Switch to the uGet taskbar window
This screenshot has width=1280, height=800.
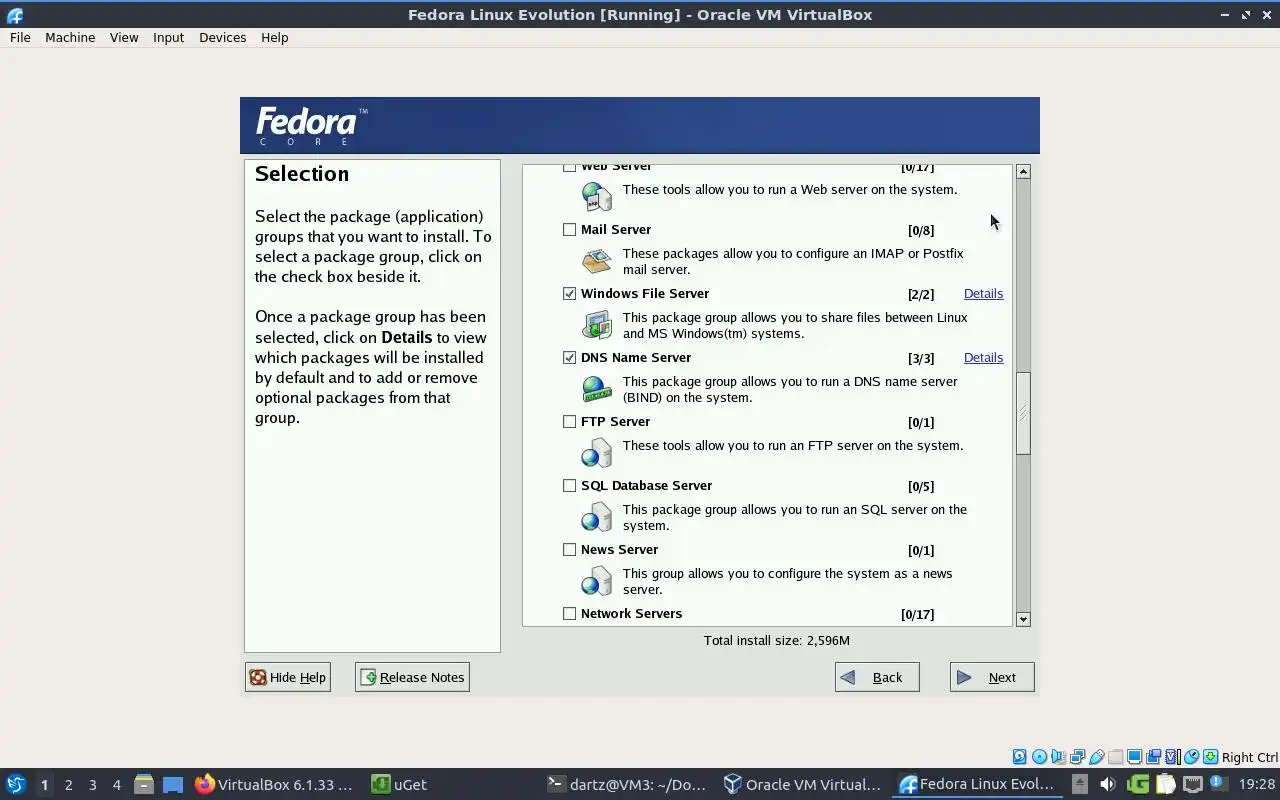[x=400, y=784]
